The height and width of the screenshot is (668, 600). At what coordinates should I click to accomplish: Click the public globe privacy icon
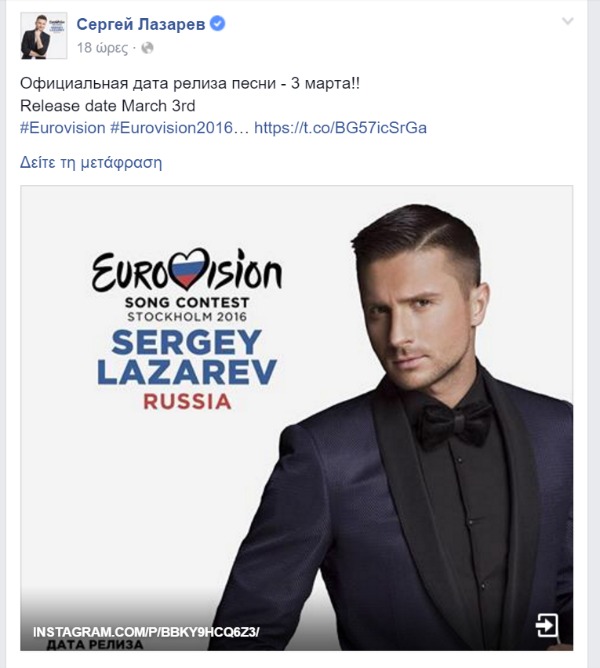coord(147,48)
